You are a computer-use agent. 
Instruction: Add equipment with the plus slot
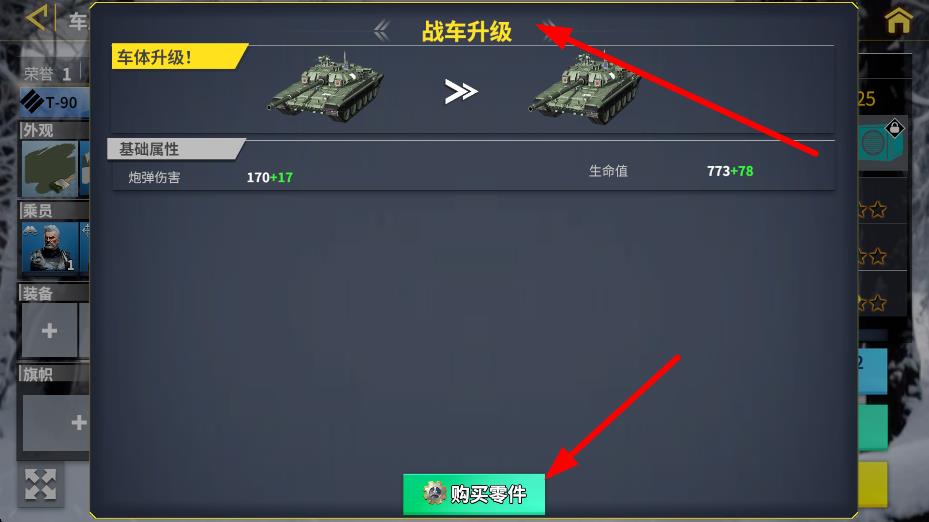pyautogui.click(x=50, y=331)
